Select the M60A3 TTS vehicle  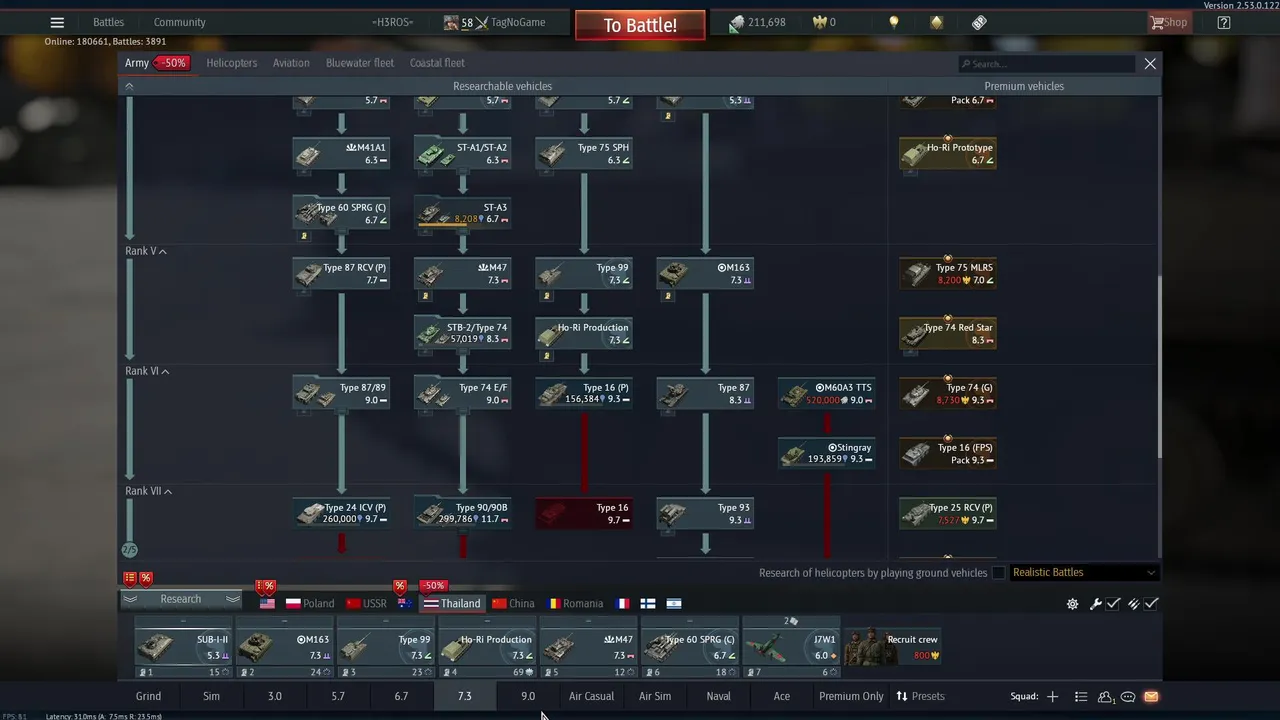coord(827,393)
